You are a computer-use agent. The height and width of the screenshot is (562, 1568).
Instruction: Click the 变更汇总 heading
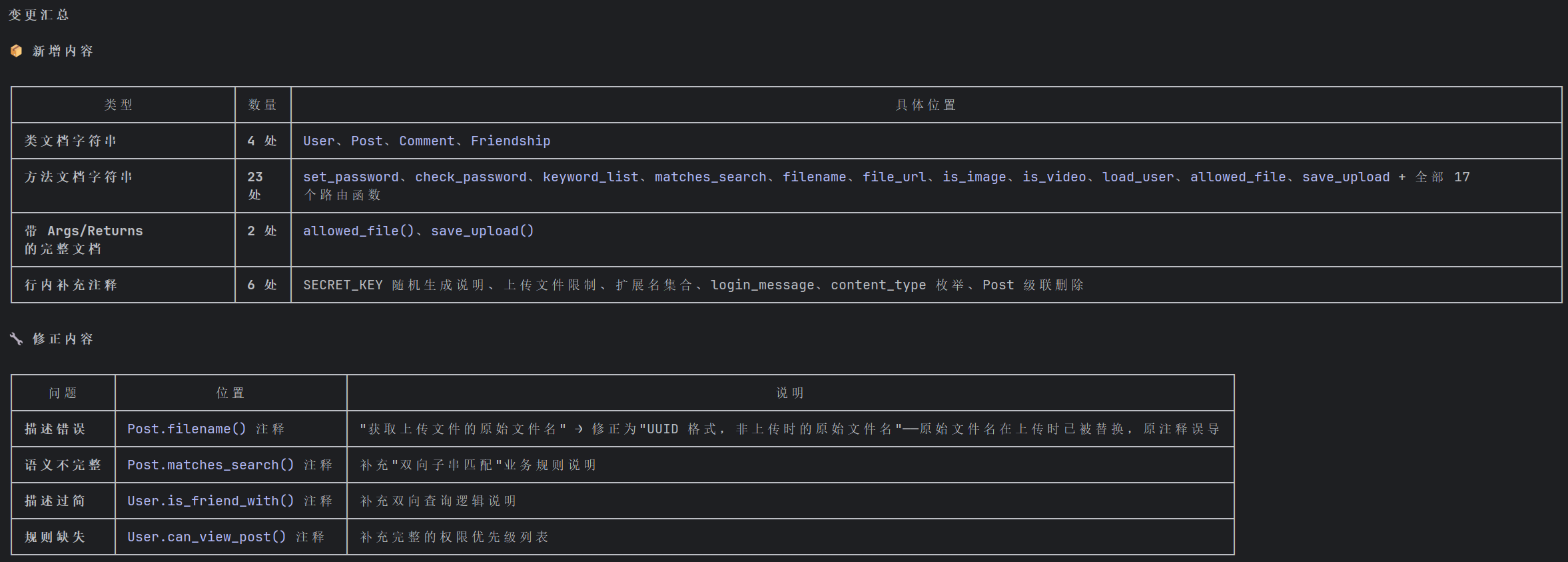pos(39,15)
